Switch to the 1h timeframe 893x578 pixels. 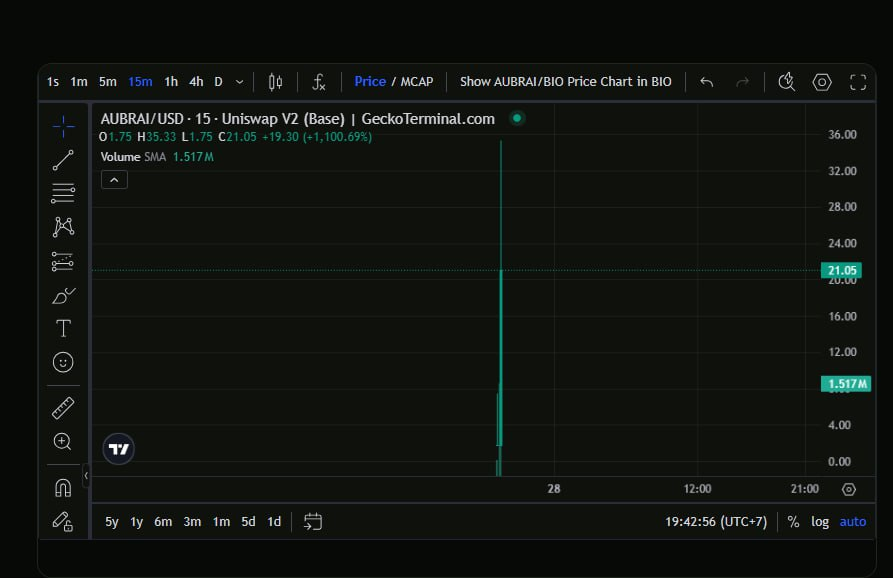tap(171, 82)
